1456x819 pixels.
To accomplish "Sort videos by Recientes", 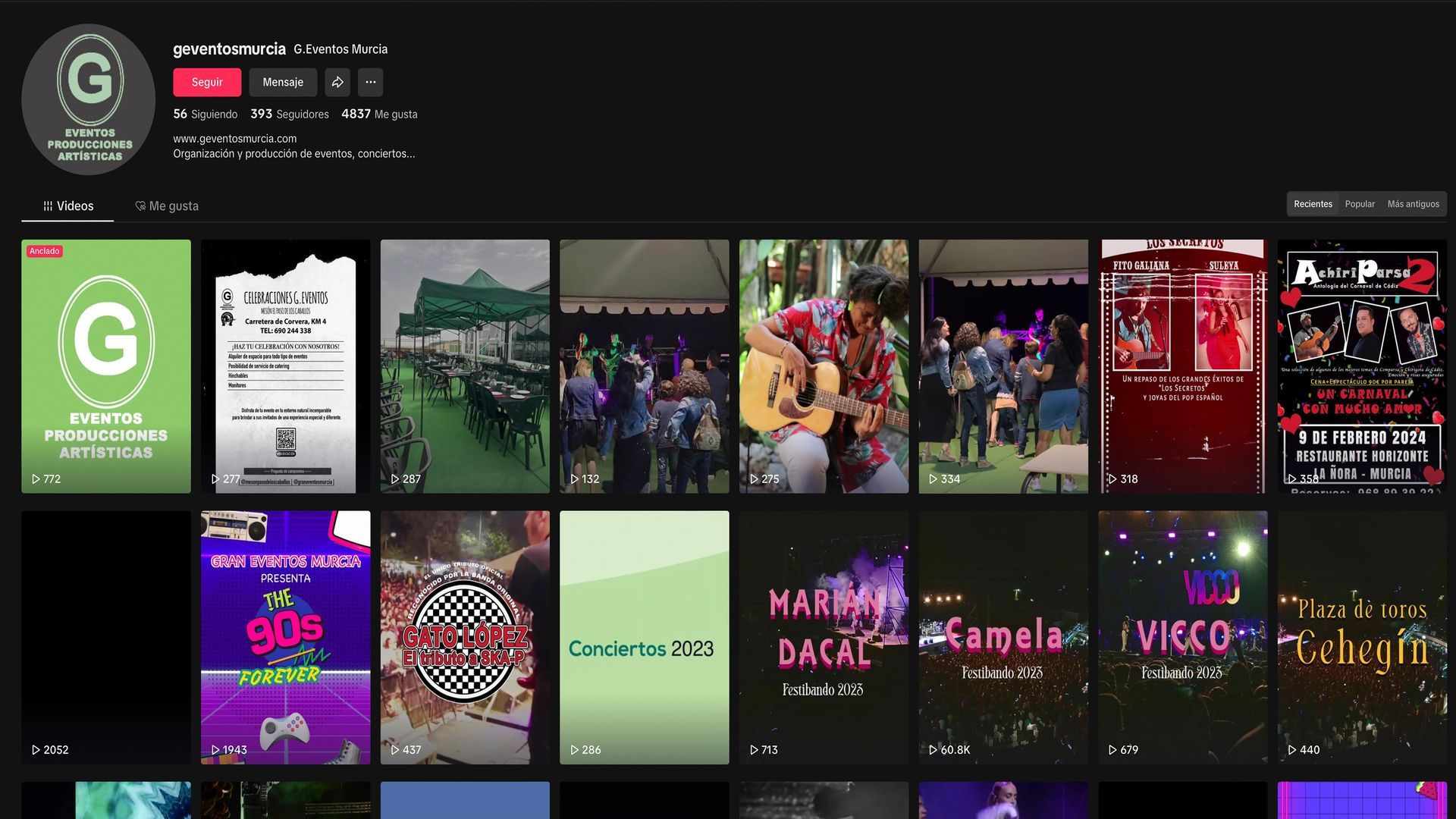I will point(1313,204).
